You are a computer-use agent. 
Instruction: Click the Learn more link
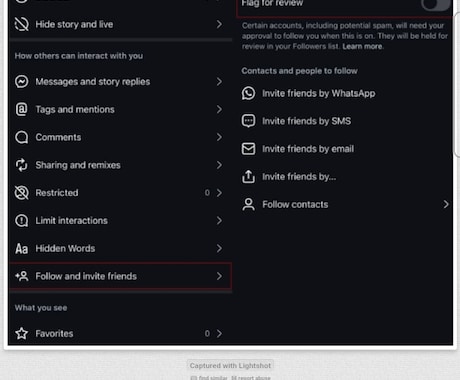click(x=362, y=46)
